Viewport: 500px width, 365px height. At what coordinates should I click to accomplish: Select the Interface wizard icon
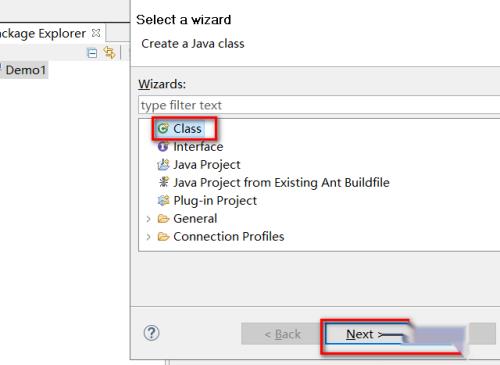coord(163,146)
